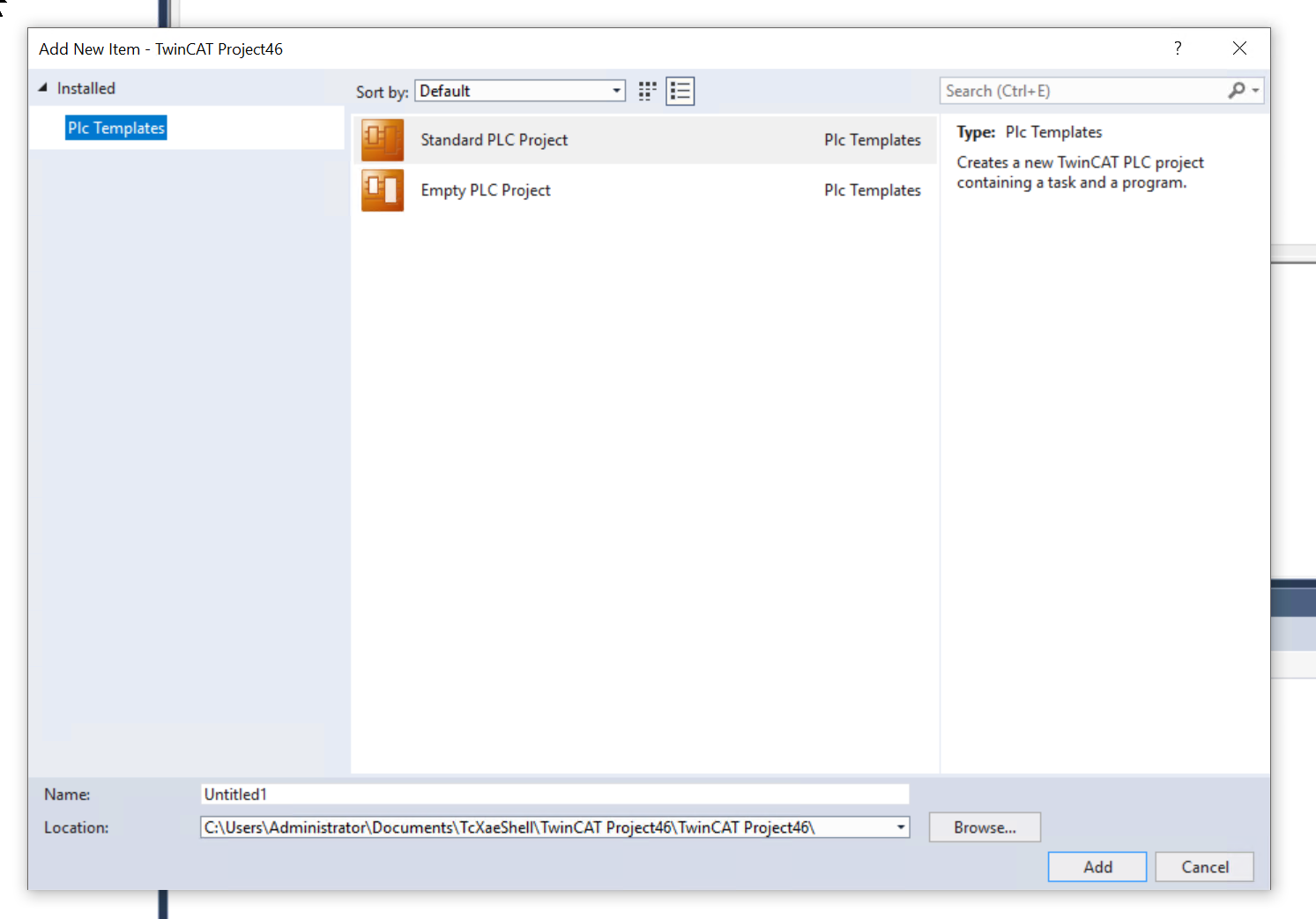Select the Empty PLC Project label

pyautogui.click(x=486, y=190)
